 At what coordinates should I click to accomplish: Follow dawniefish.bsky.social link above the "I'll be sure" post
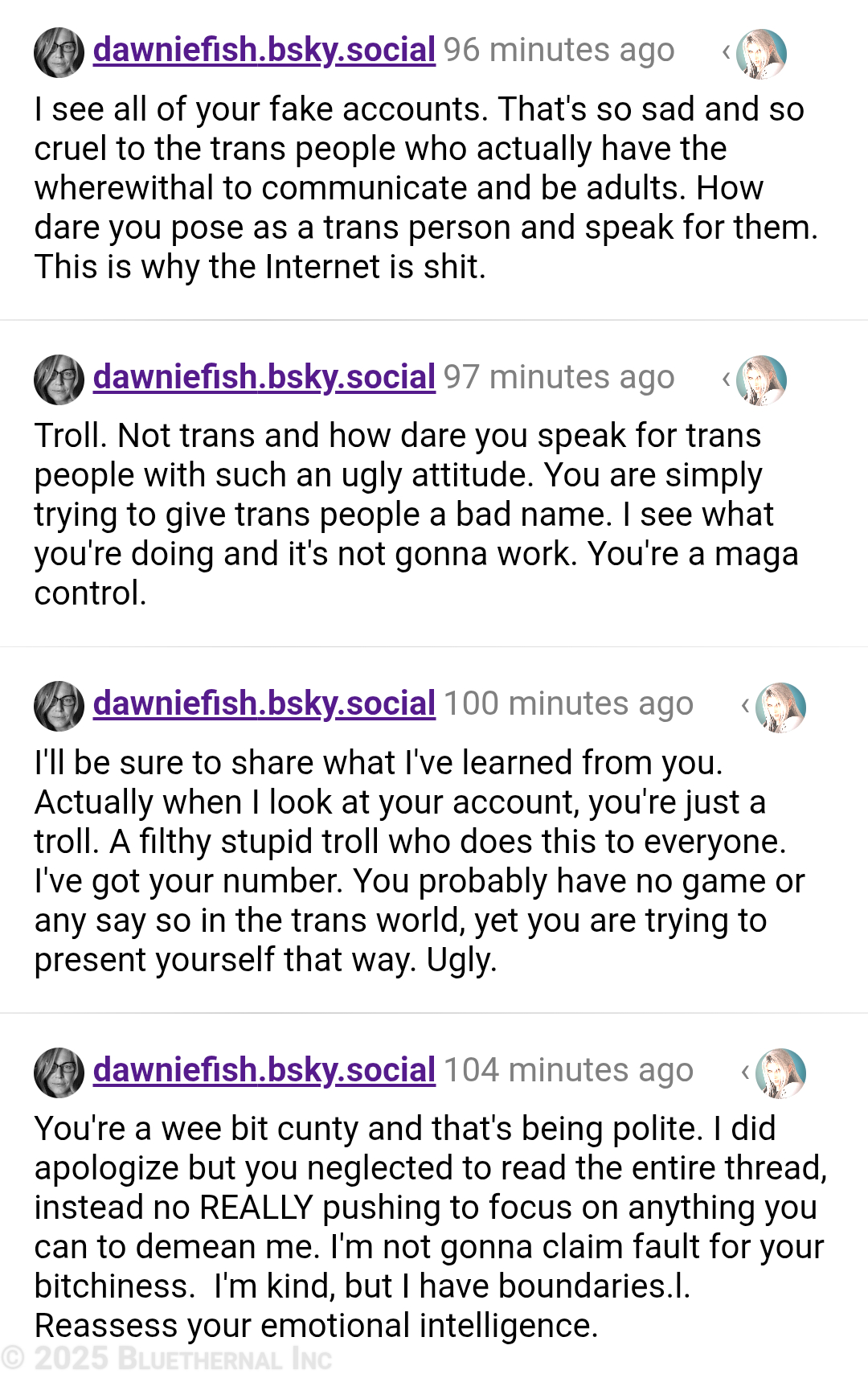click(x=264, y=703)
